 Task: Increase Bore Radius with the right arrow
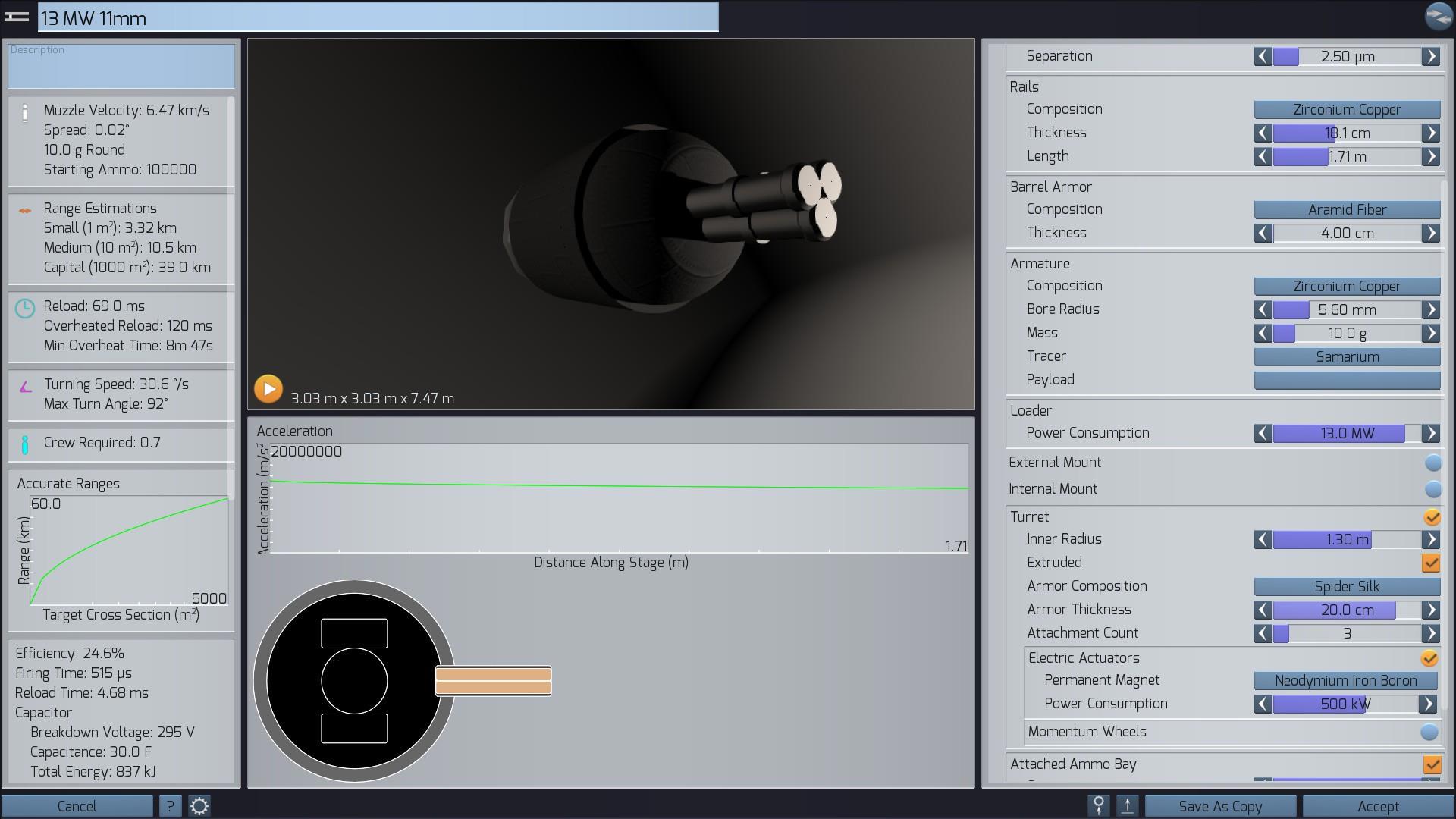pyautogui.click(x=1430, y=309)
